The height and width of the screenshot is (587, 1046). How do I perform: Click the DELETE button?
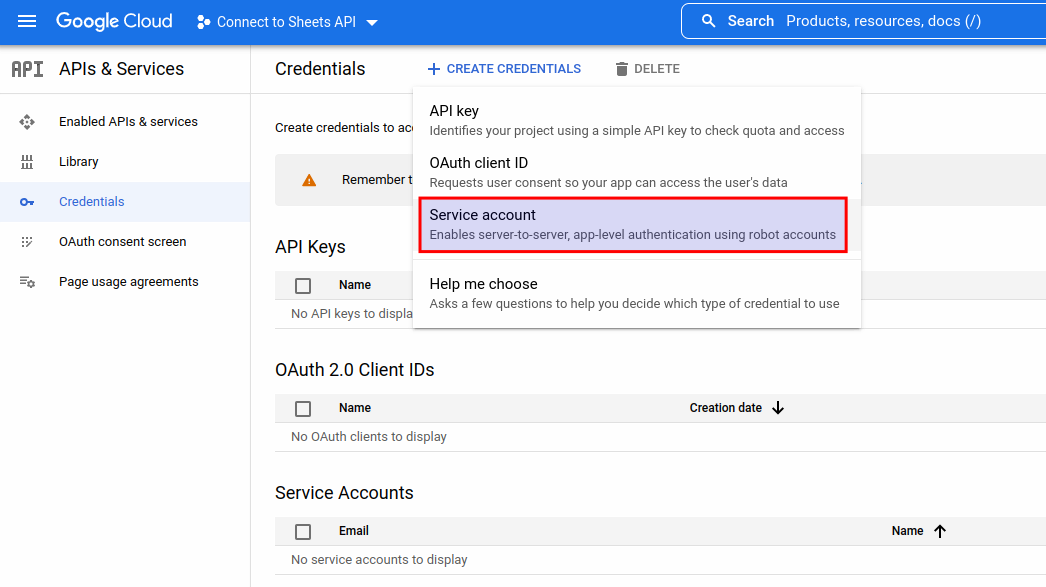(647, 68)
